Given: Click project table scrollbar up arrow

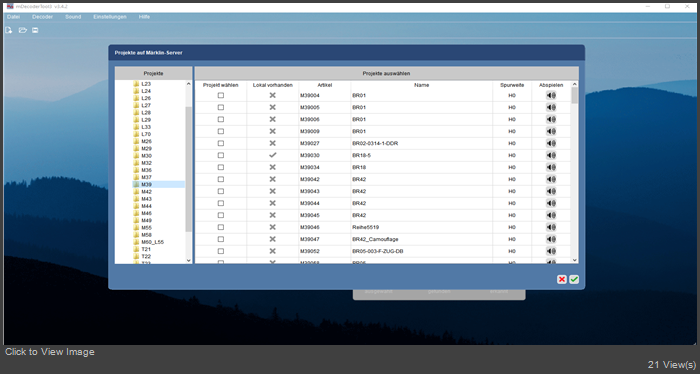Looking at the screenshot, I should coord(575,84).
